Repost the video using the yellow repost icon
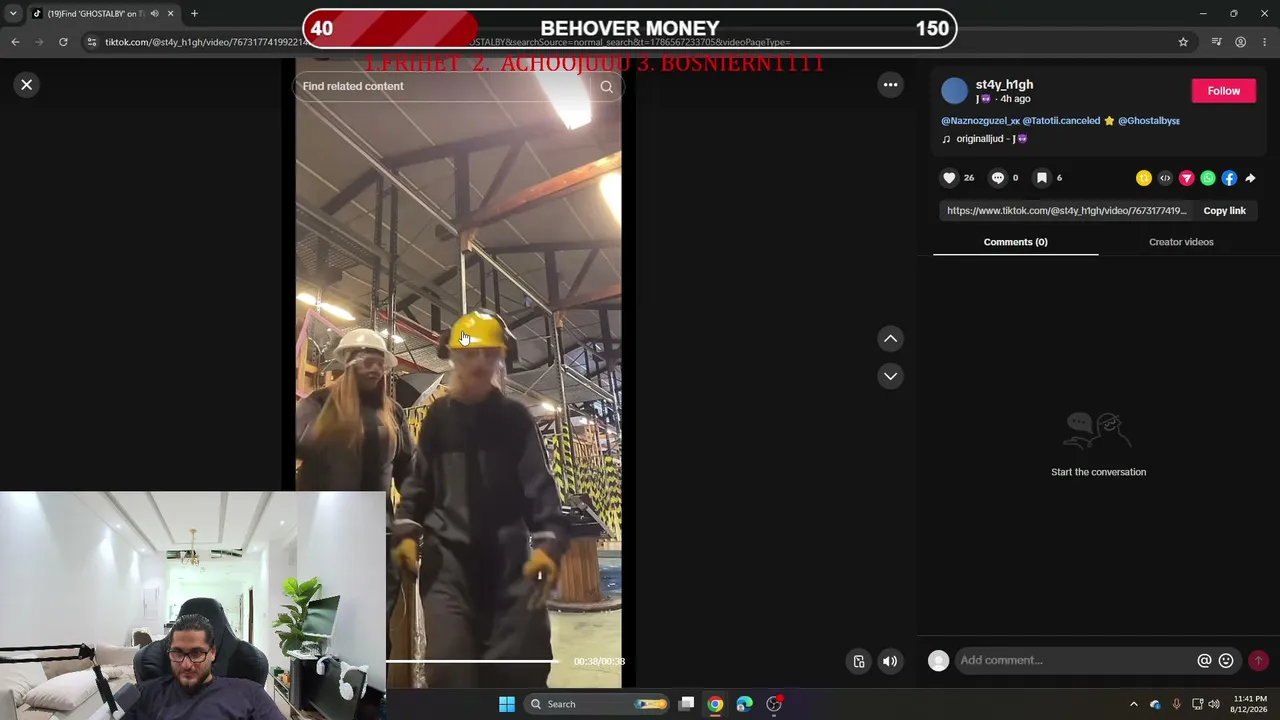Viewport: 1280px width, 720px height. point(1143,178)
